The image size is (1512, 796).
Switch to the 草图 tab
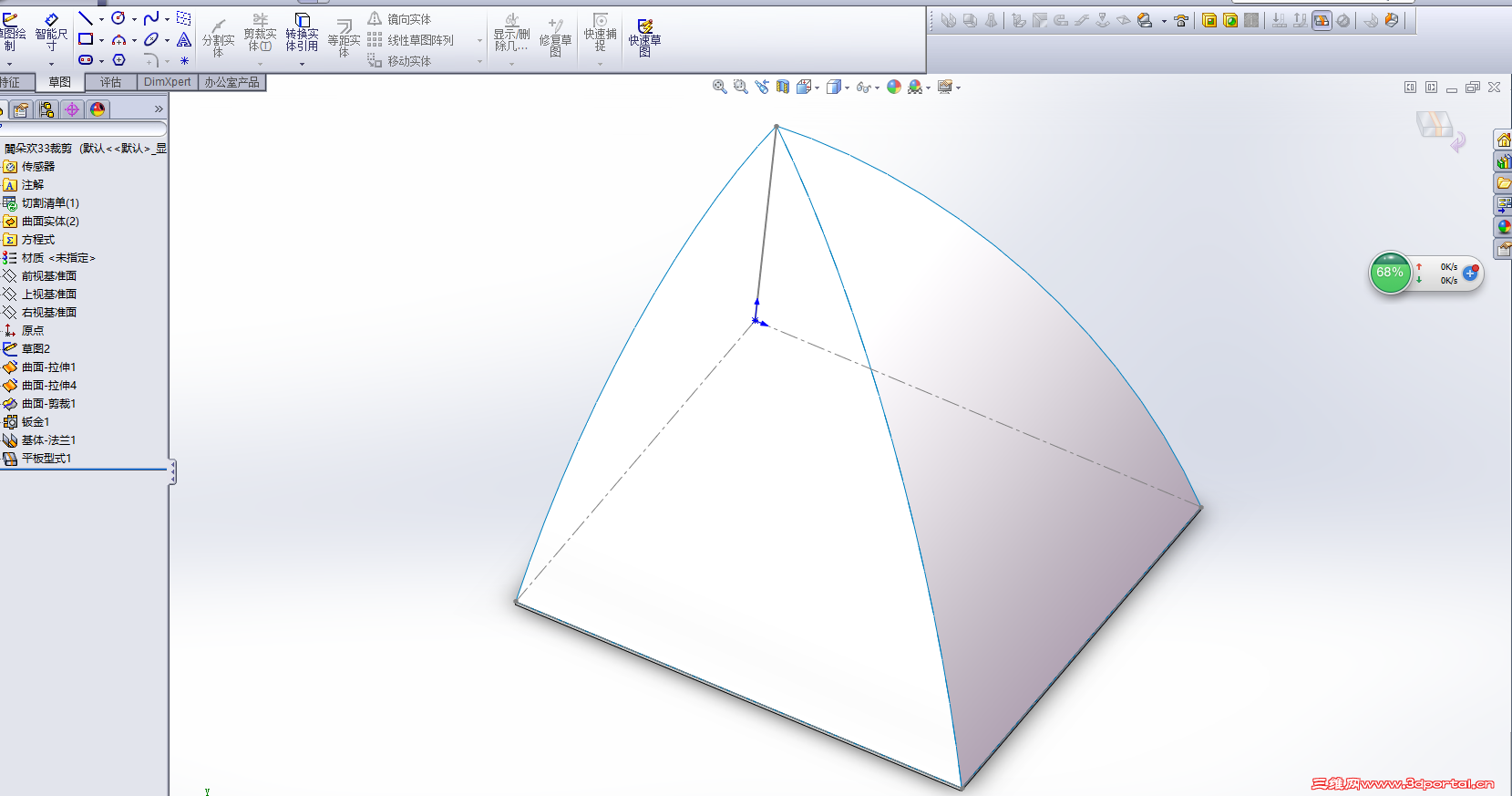[x=60, y=82]
